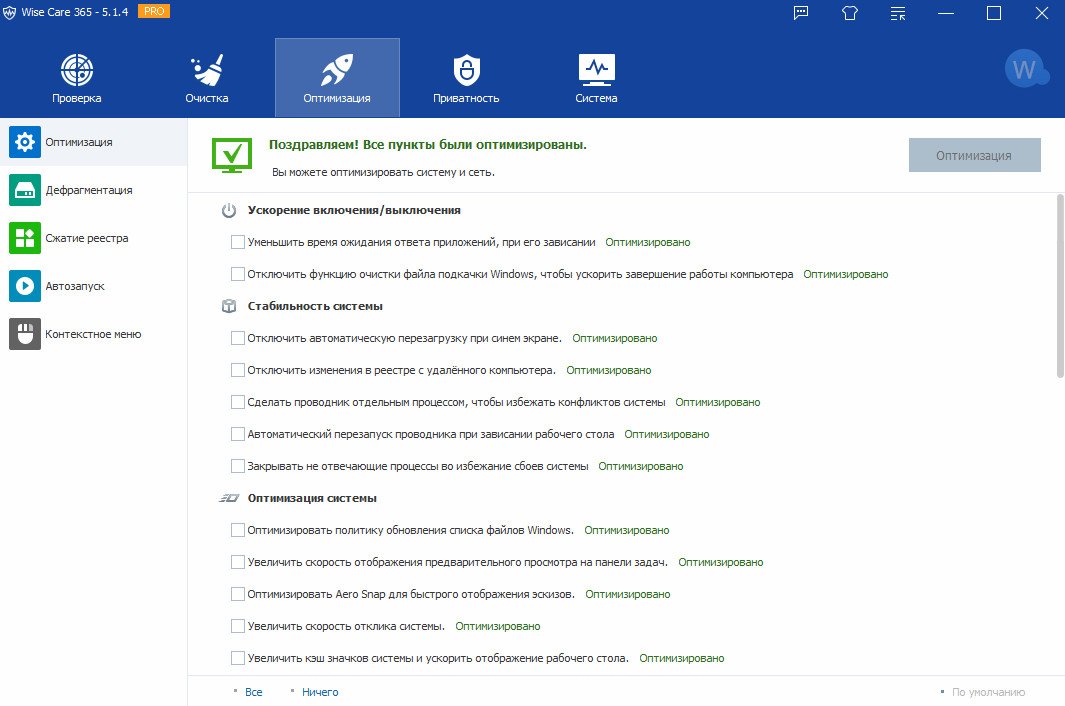Viewport: 1065px width, 706px height.
Task: Check the Aero Snap optimization checkbox
Action: coord(238,594)
